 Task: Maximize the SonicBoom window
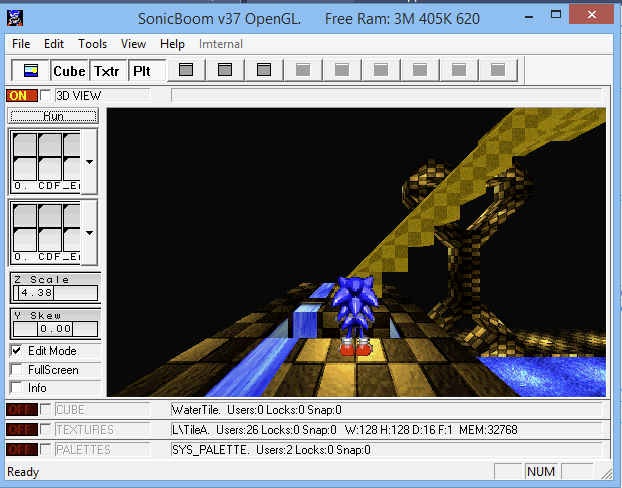click(556, 15)
